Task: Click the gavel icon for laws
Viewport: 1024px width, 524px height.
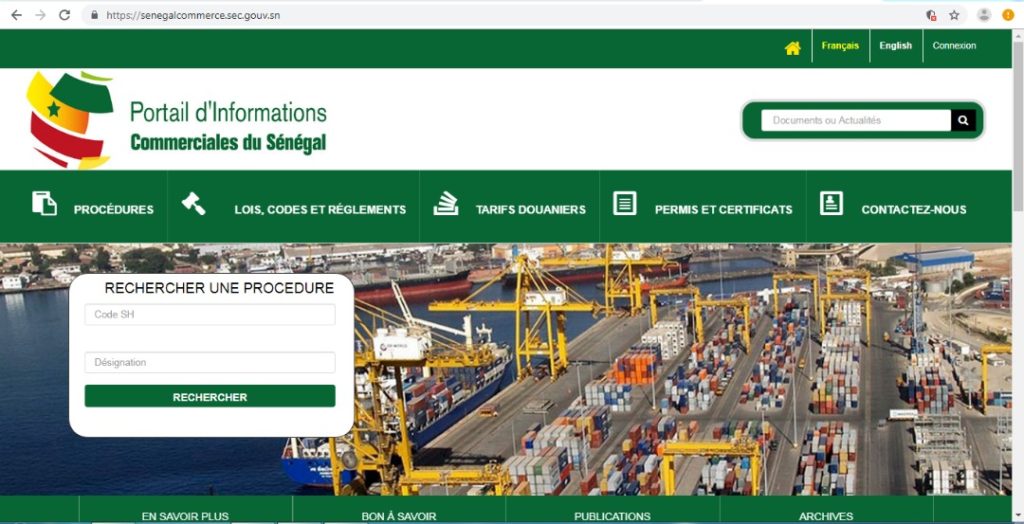Action: click(193, 203)
